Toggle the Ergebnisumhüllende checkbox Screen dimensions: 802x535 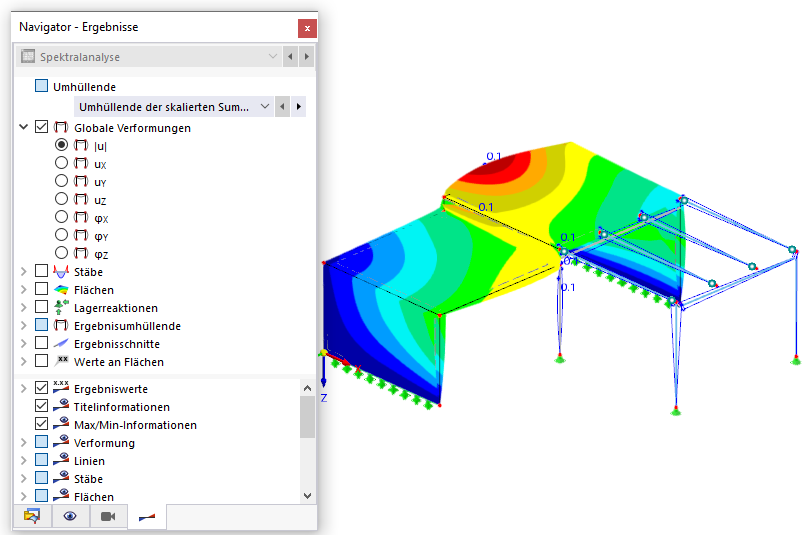41,324
